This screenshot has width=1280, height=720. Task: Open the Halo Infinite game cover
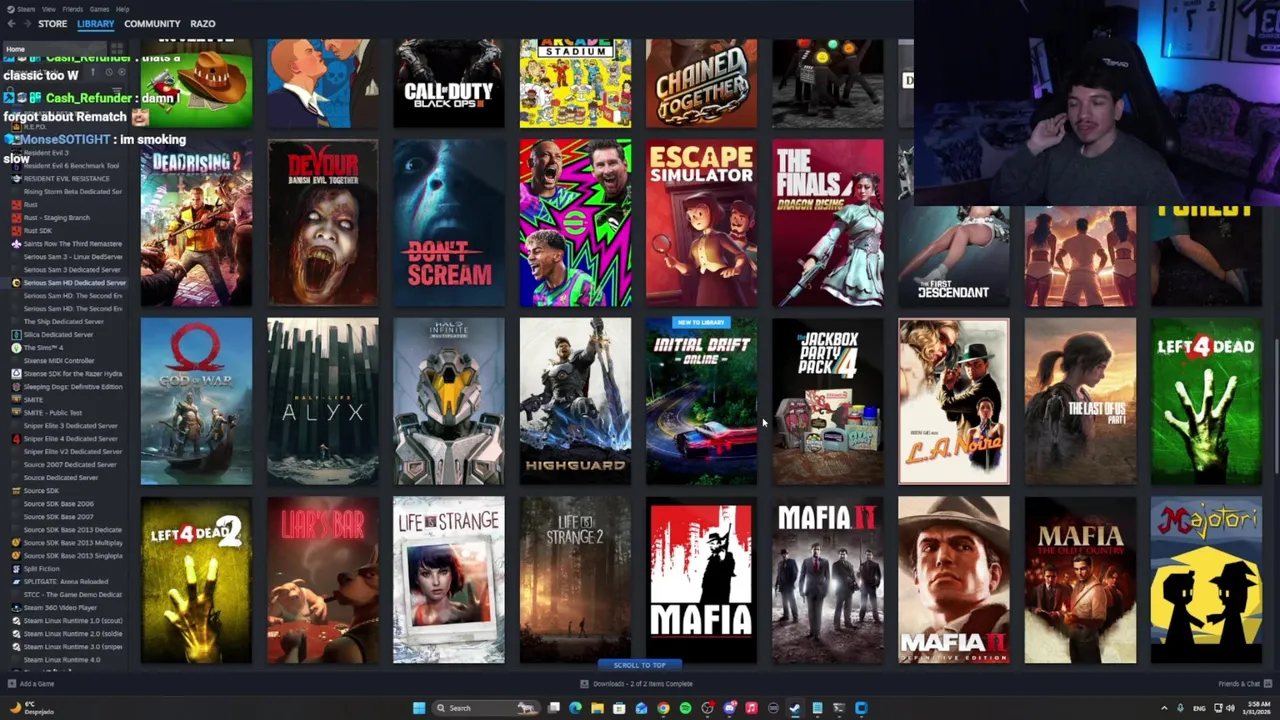coord(449,401)
